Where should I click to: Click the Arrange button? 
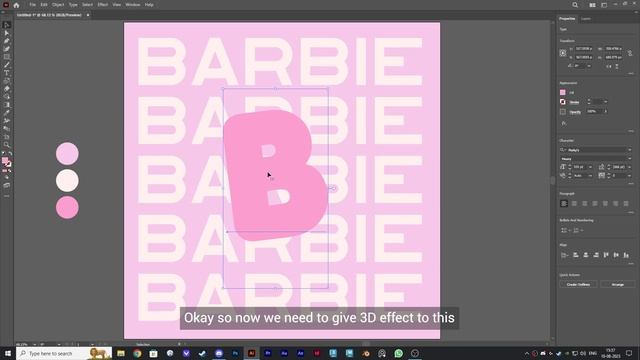[618, 284]
